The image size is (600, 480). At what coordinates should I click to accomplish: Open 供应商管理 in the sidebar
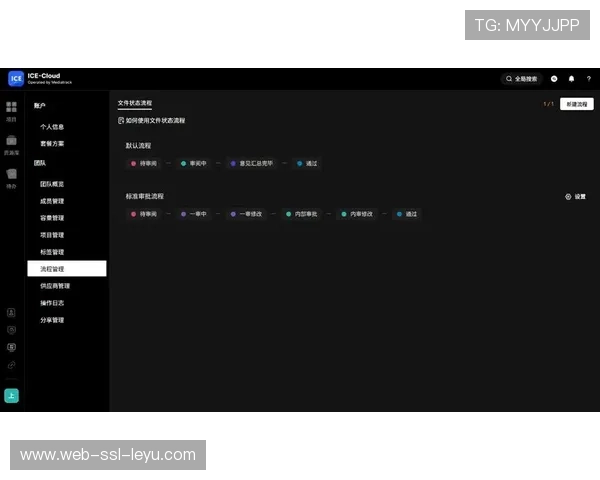(55, 286)
